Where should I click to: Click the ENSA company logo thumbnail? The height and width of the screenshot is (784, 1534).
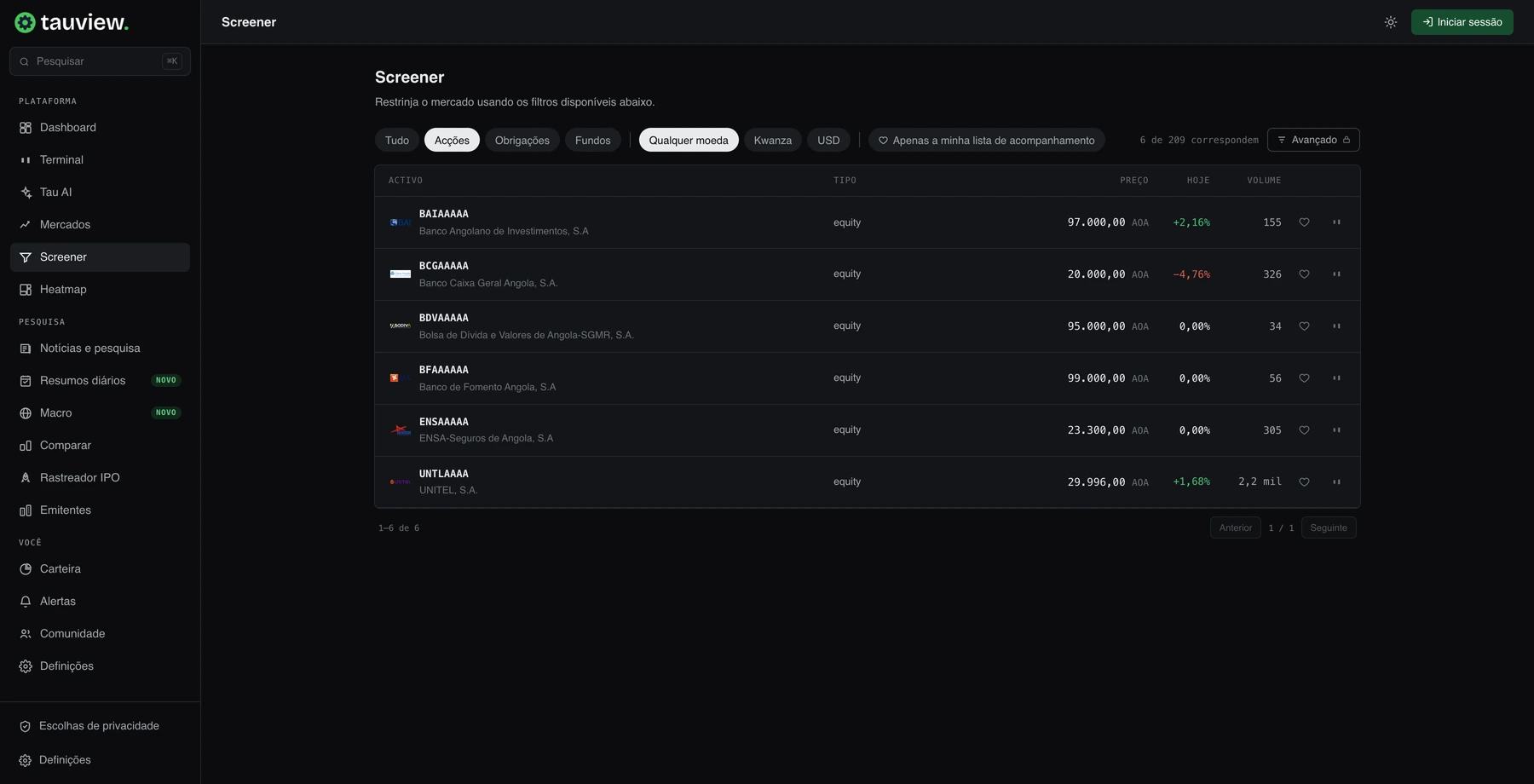(x=400, y=430)
